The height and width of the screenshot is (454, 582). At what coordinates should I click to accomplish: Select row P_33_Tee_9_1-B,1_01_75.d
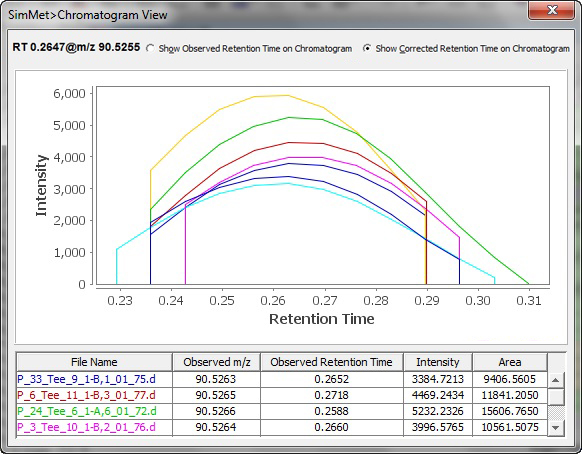(282, 379)
